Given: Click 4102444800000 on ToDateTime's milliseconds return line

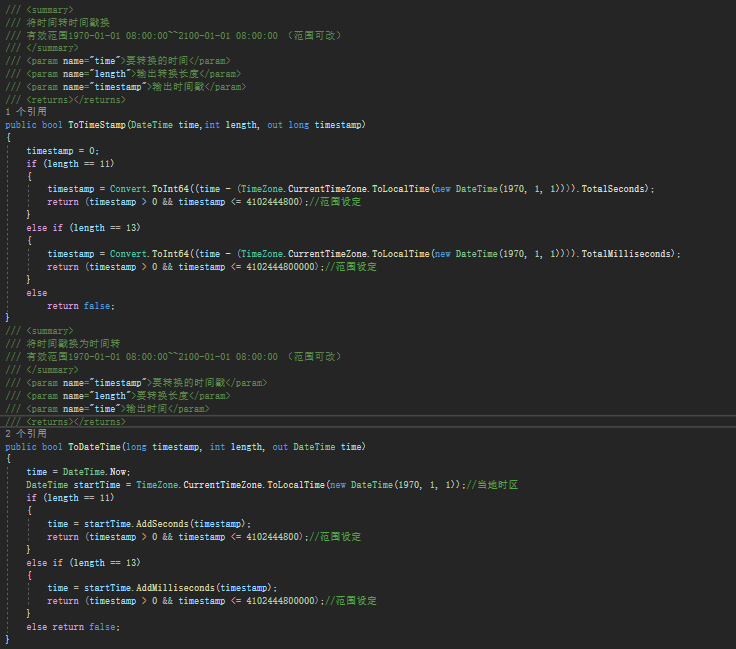Looking at the screenshot, I should (280, 601).
